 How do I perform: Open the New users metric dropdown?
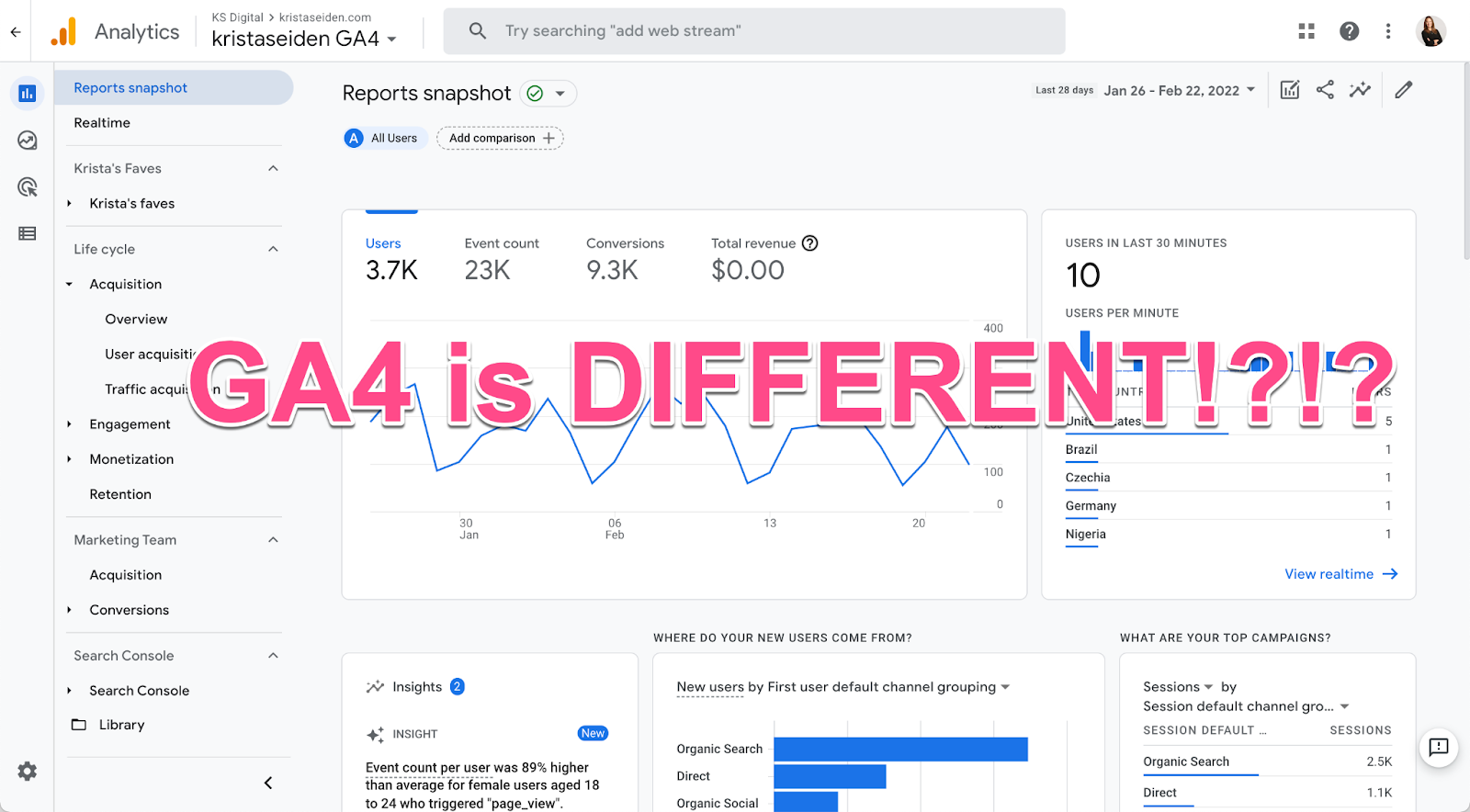click(843, 687)
